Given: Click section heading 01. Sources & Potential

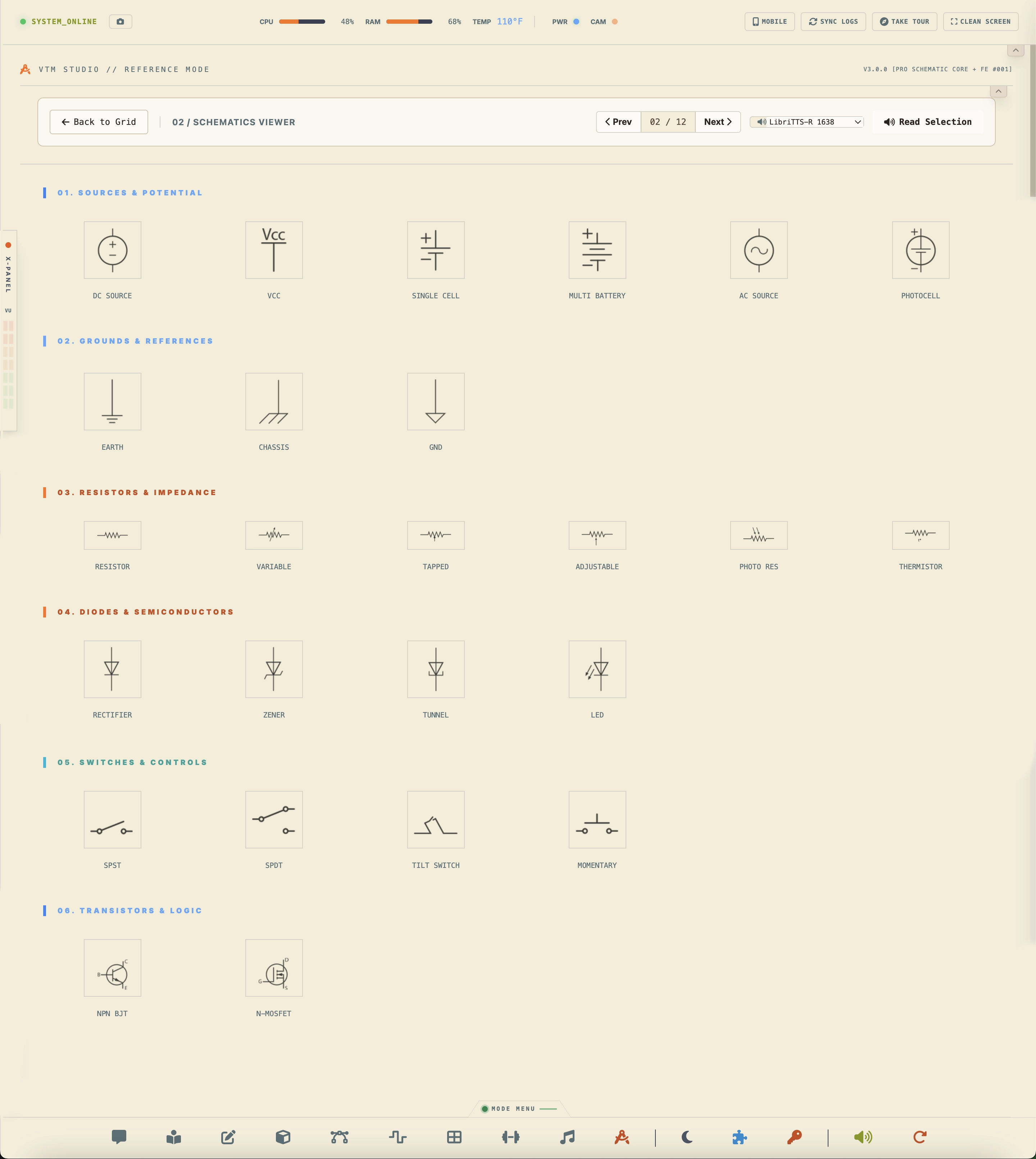Looking at the screenshot, I should tap(130, 193).
